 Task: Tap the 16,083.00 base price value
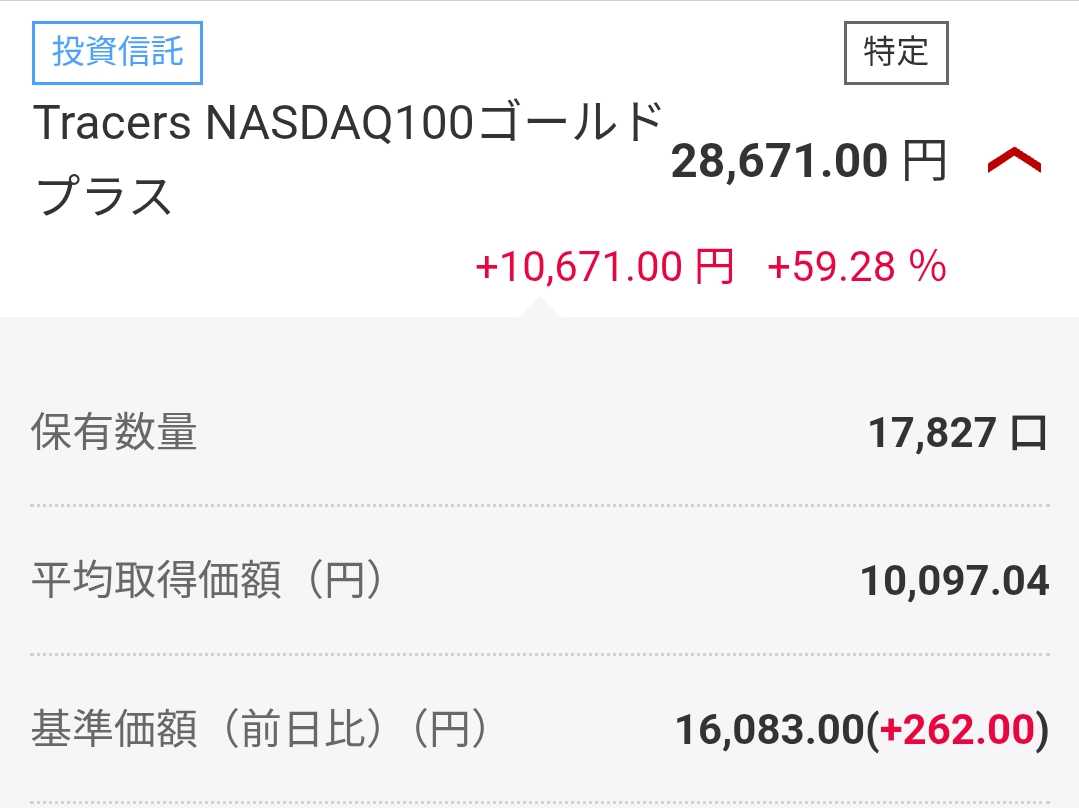click(x=768, y=730)
